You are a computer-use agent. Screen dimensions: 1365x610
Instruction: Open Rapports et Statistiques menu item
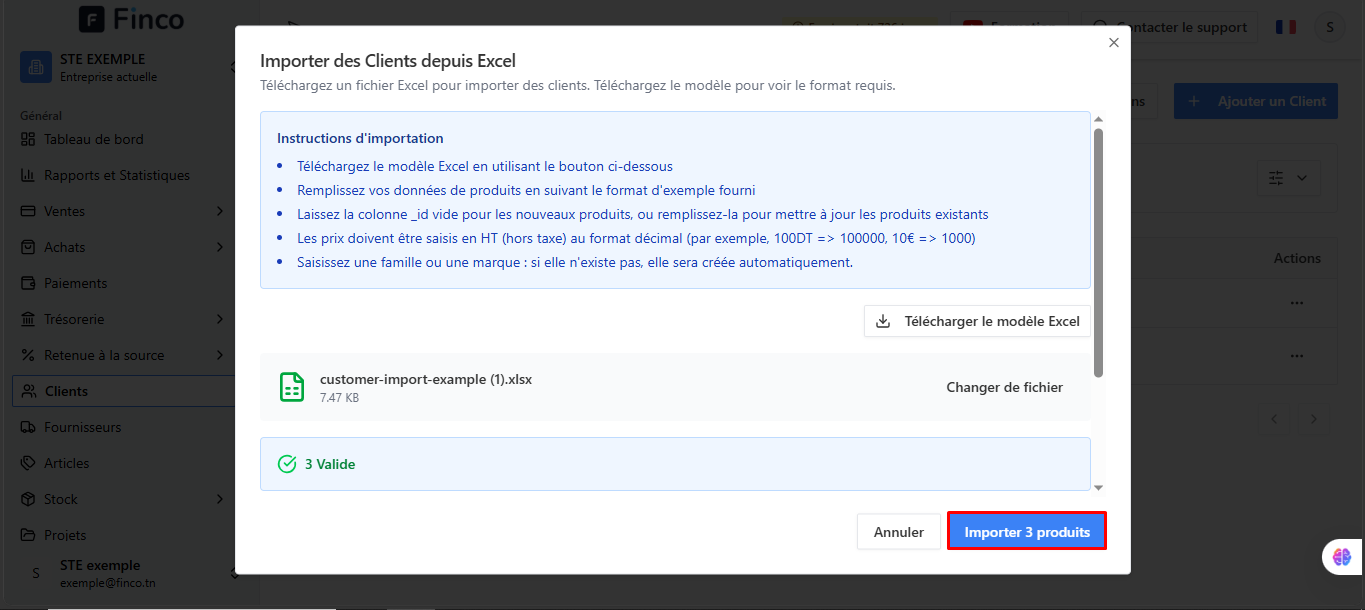tap(116, 175)
